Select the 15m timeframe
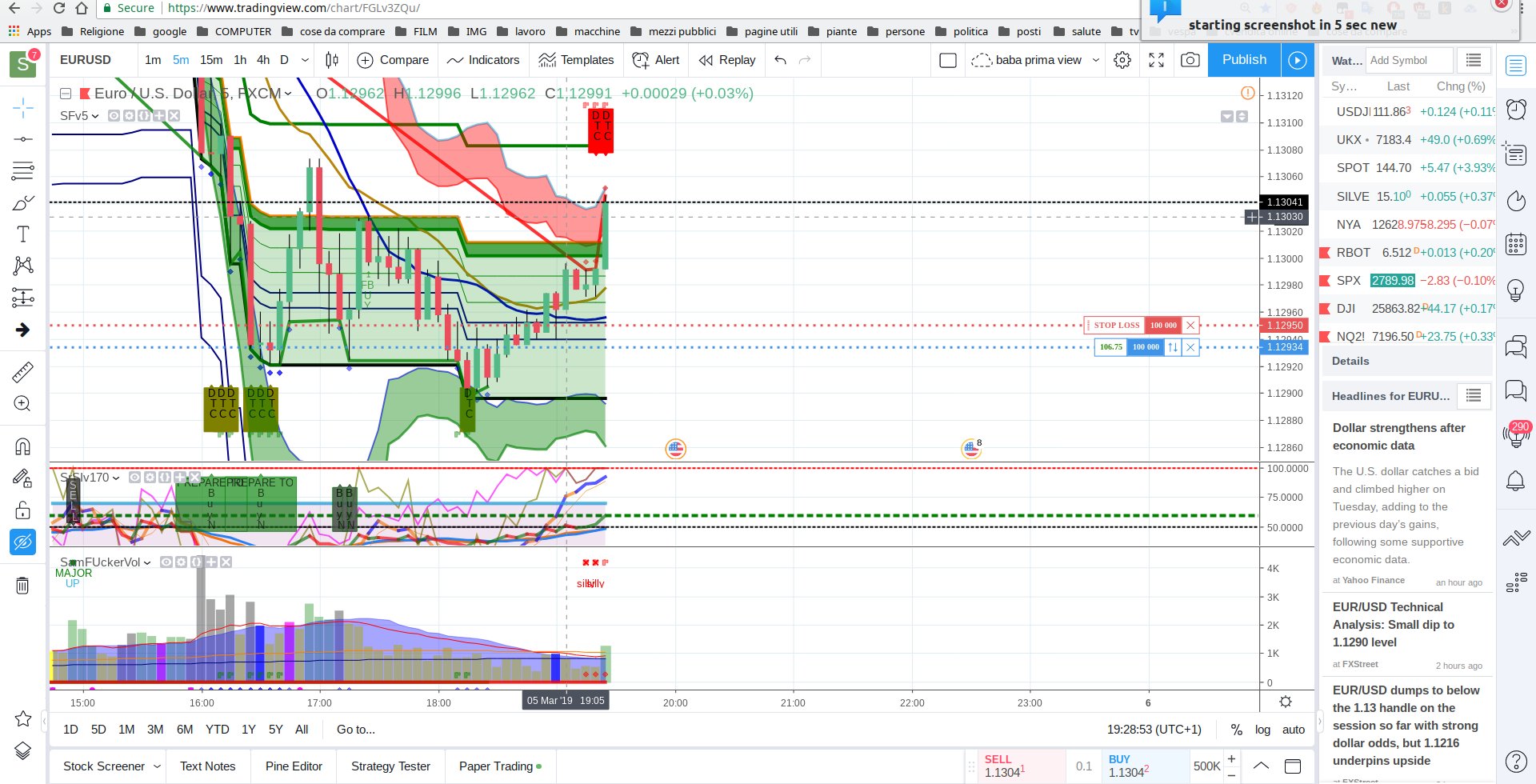This screenshot has width=1536, height=784. point(211,60)
